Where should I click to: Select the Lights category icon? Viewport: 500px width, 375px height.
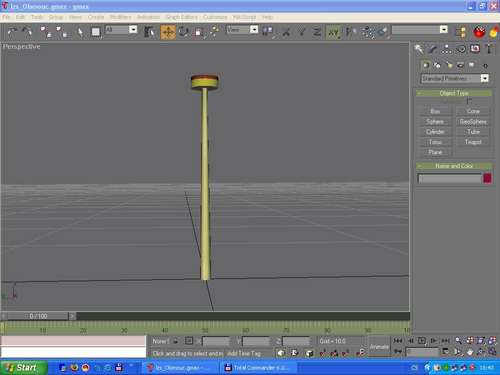tap(449, 65)
